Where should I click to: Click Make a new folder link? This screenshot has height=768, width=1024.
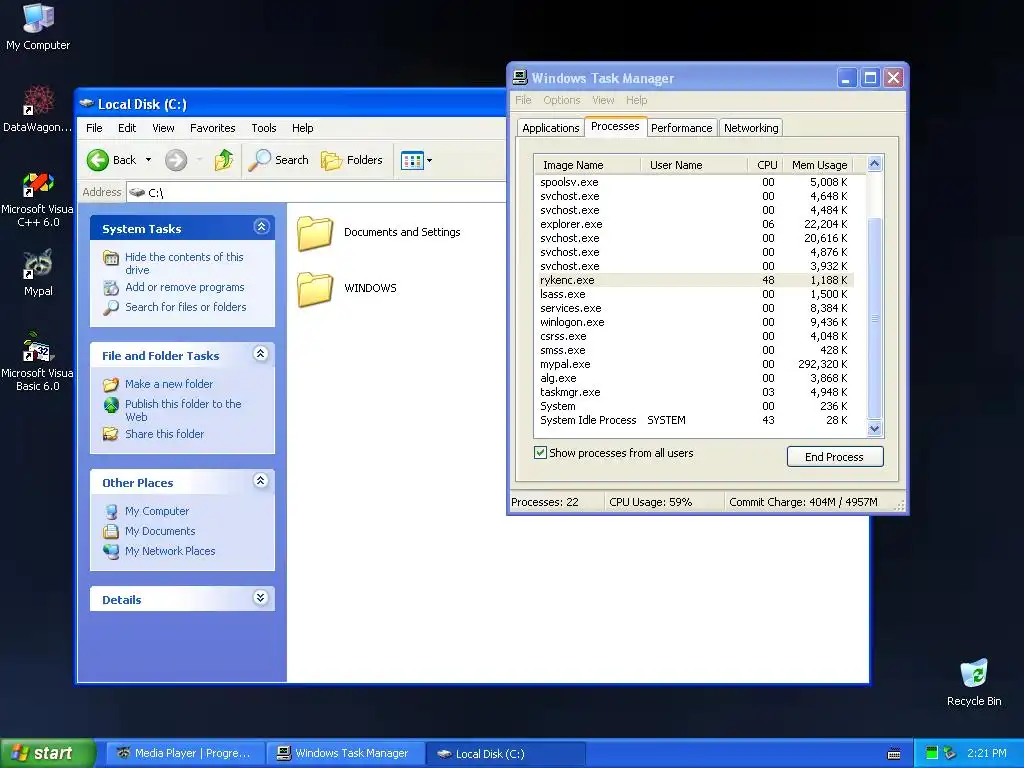(169, 384)
